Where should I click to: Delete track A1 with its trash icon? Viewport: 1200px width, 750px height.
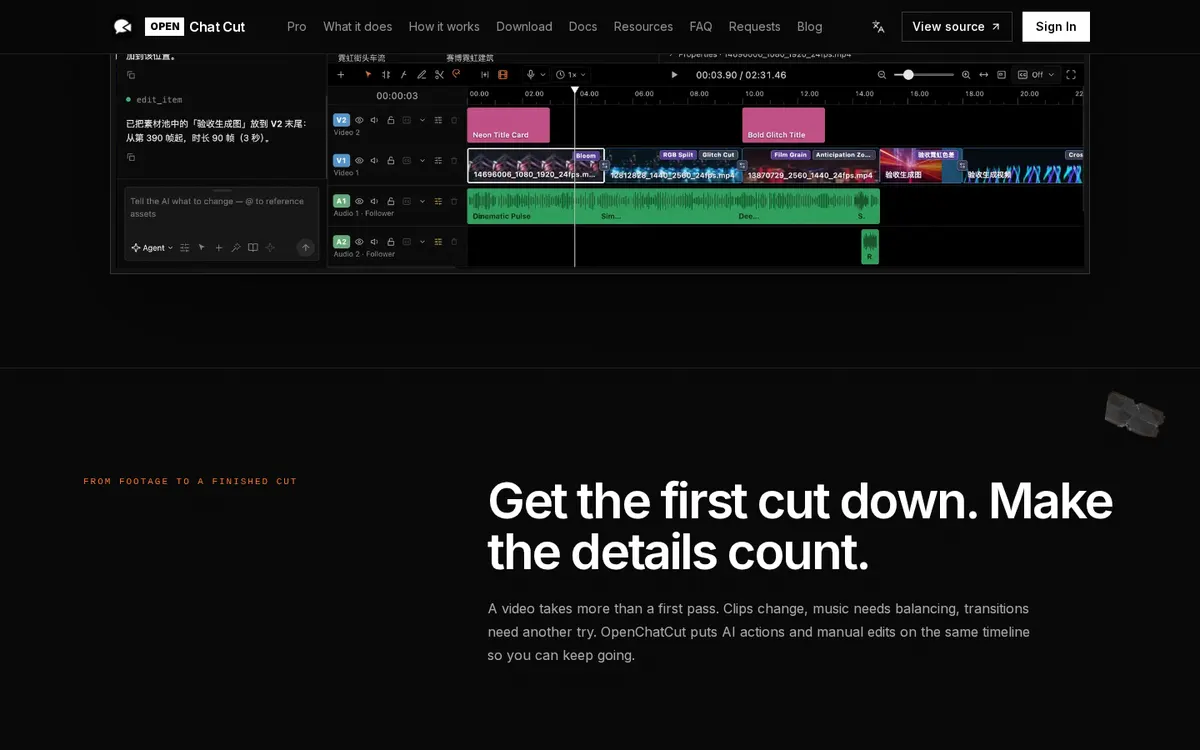[454, 201]
